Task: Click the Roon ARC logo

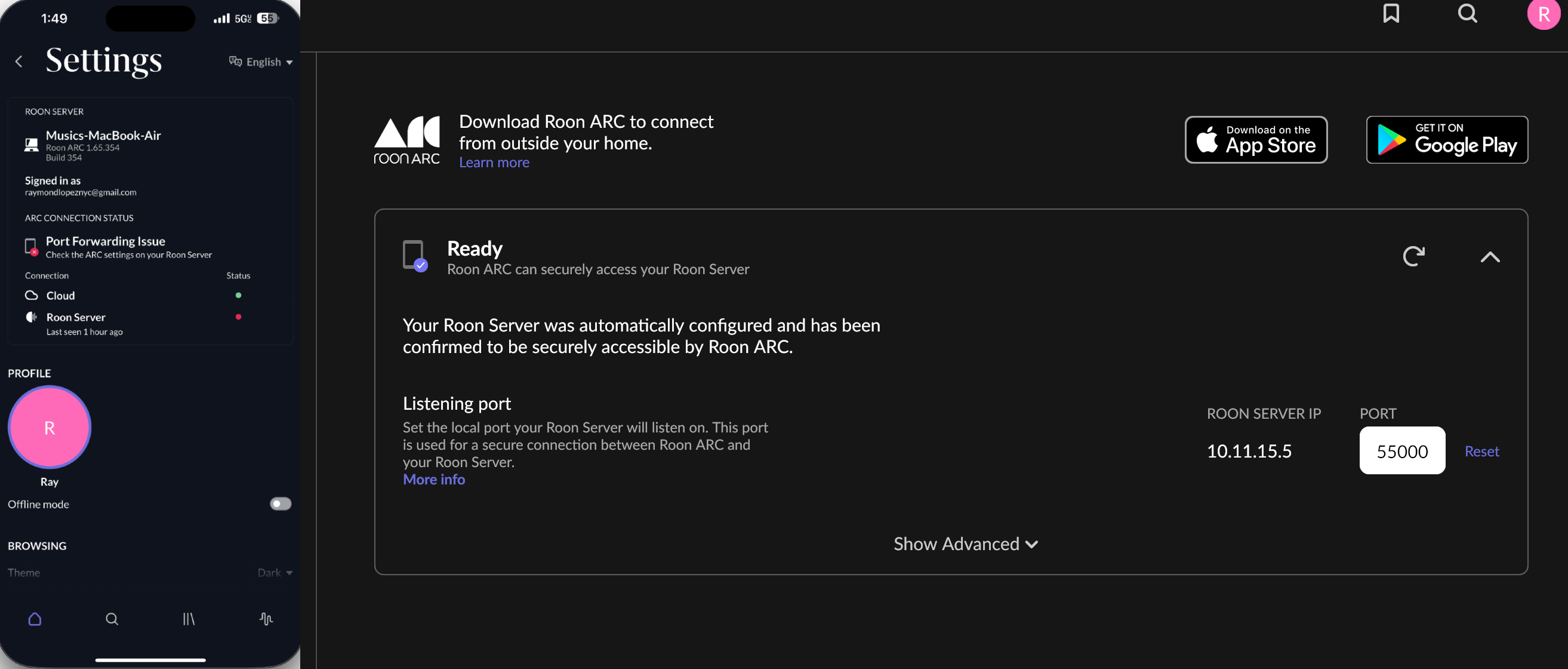Action: click(406, 141)
